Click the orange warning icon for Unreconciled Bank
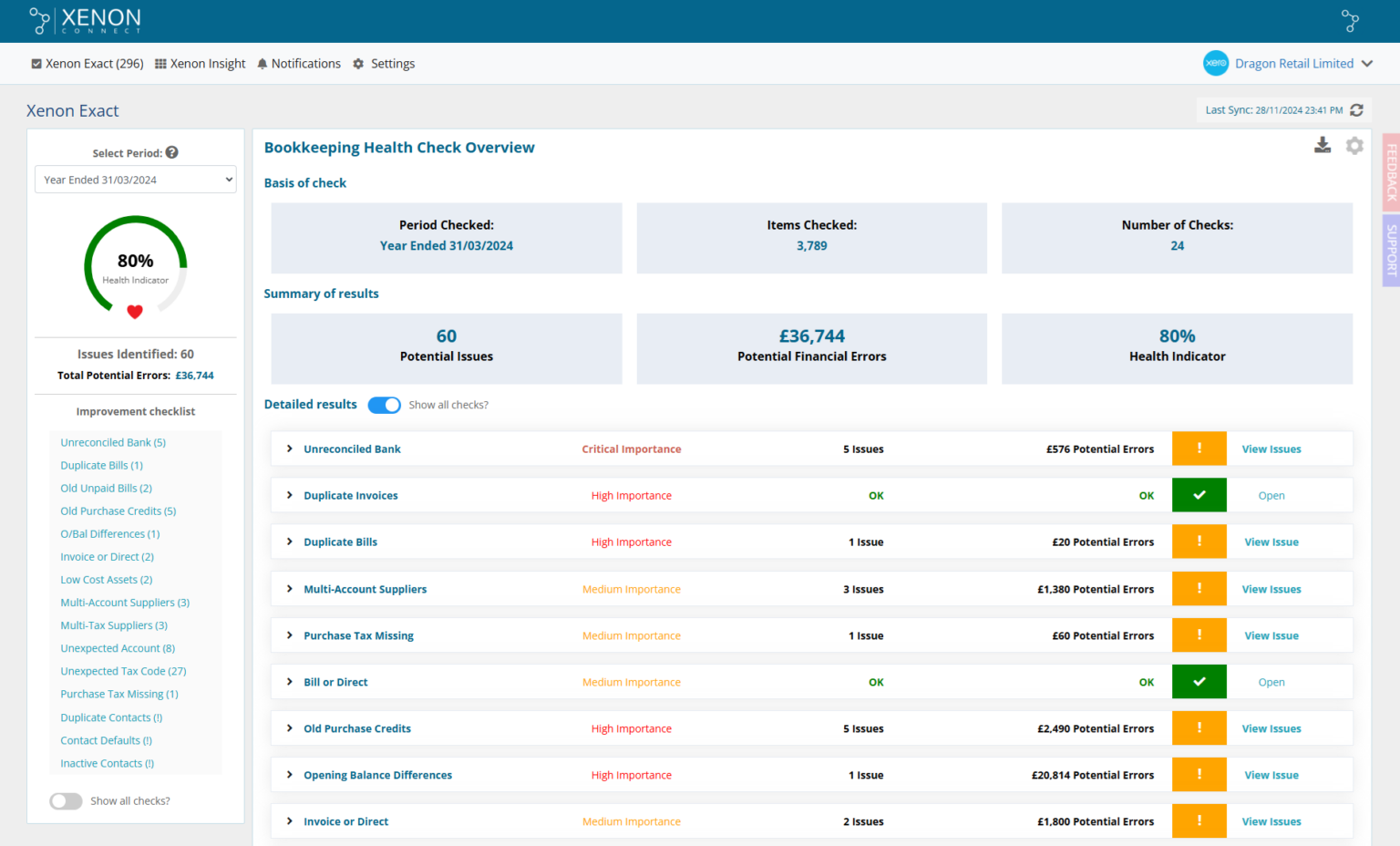The width and height of the screenshot is (1400, 846). point(1199,449)
